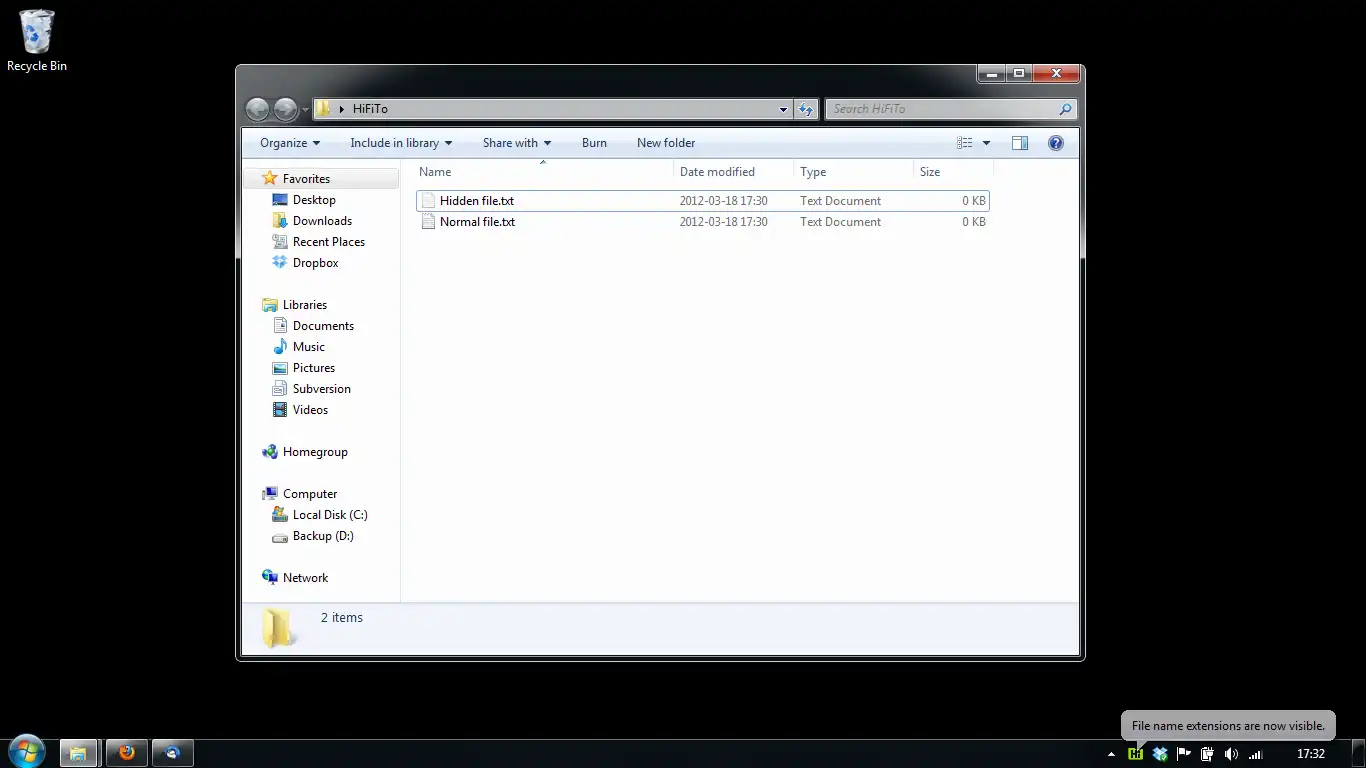
Task: Select Normal file.txt
Action: point(477,222)
